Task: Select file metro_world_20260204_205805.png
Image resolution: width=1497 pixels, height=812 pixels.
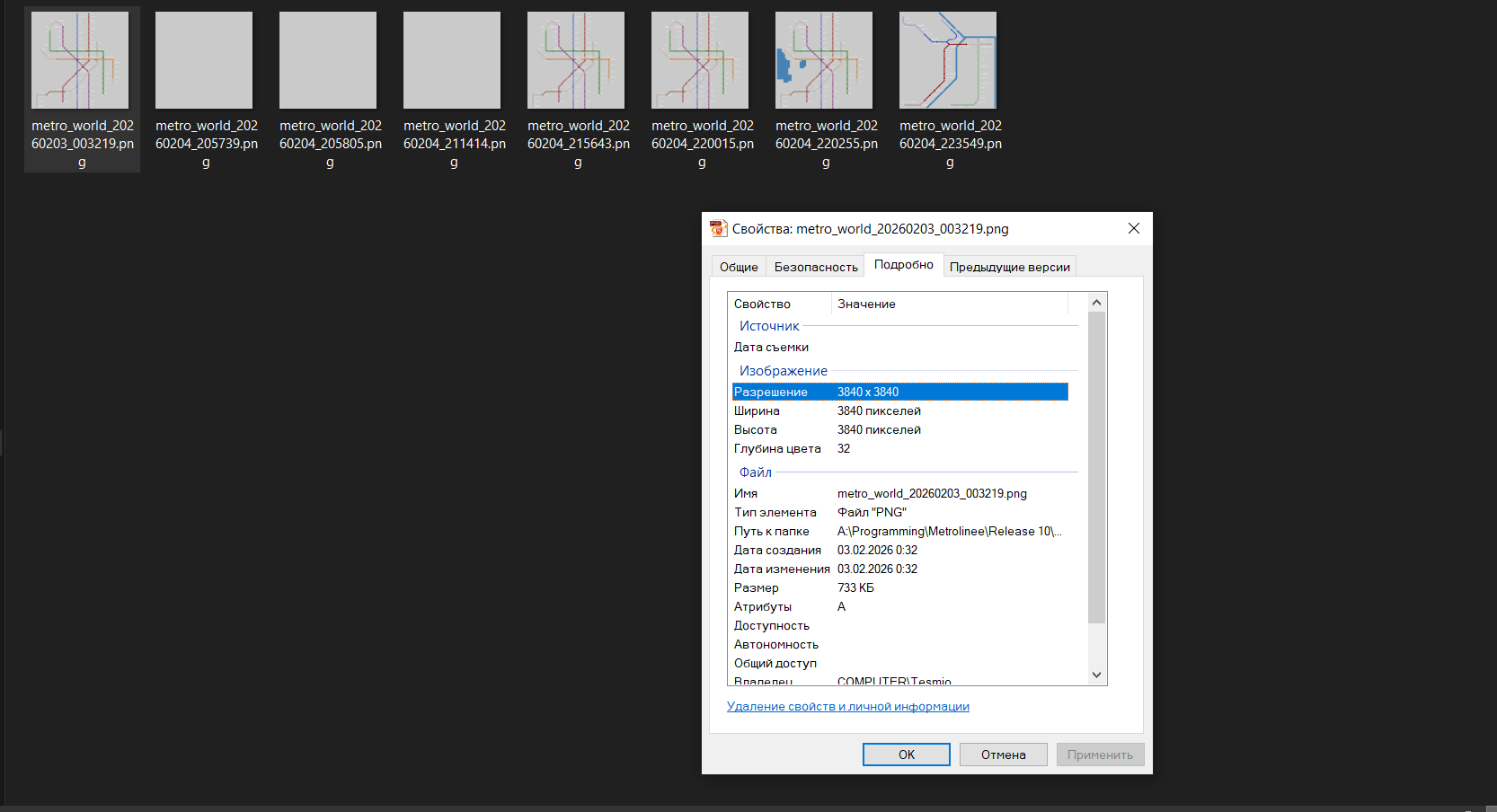Action: click(x=328, y=61)
